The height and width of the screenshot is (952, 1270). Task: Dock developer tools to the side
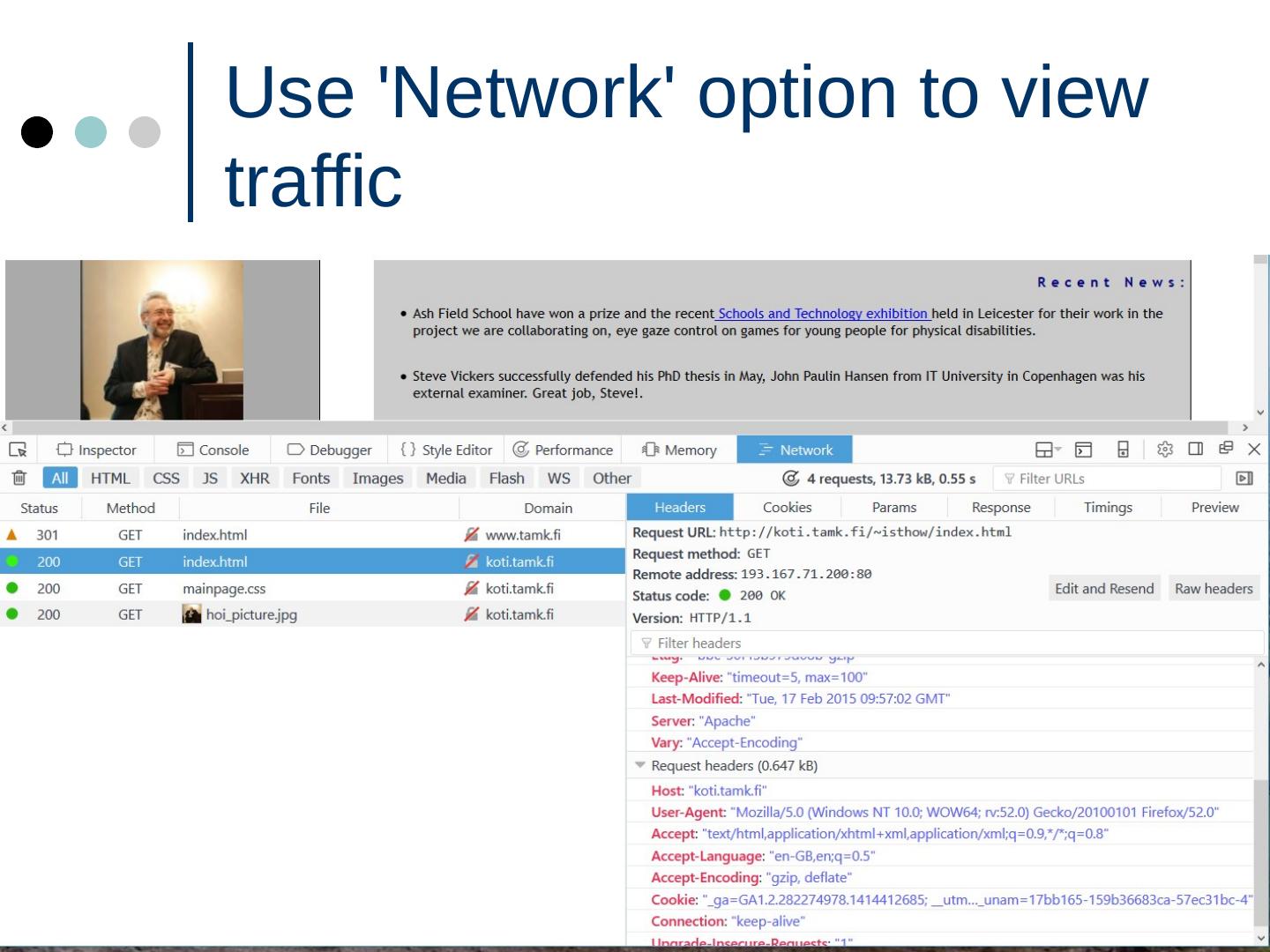1196,449
